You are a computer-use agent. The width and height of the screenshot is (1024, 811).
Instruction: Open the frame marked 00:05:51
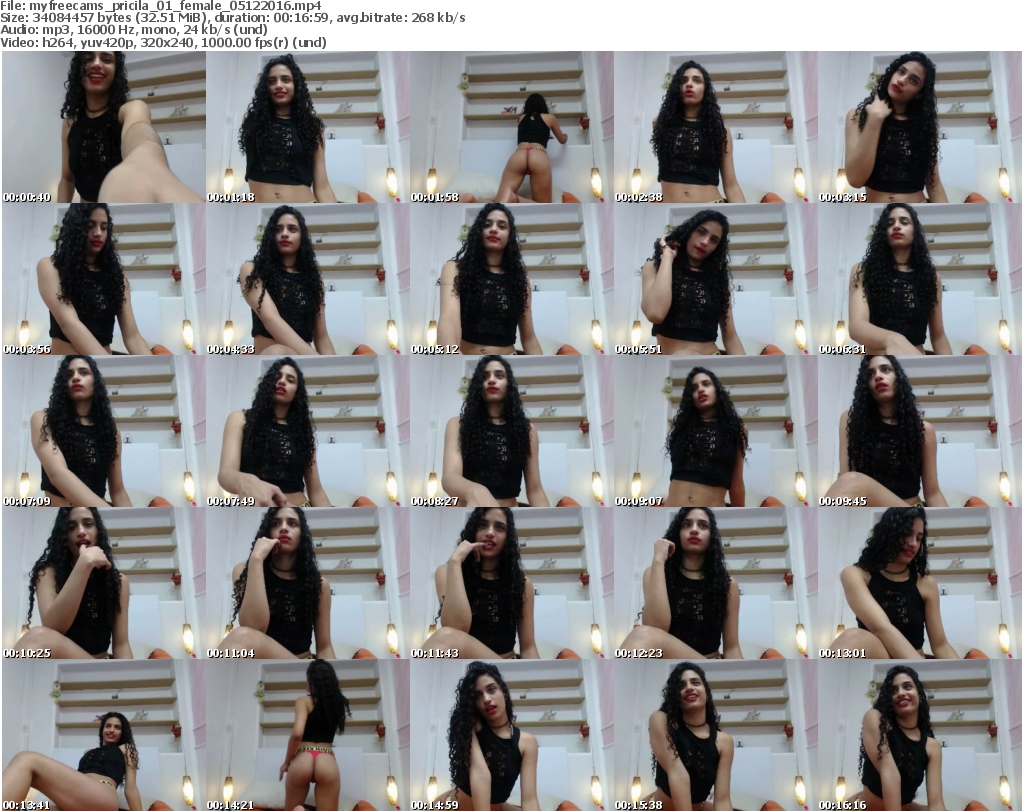[716, 279]
